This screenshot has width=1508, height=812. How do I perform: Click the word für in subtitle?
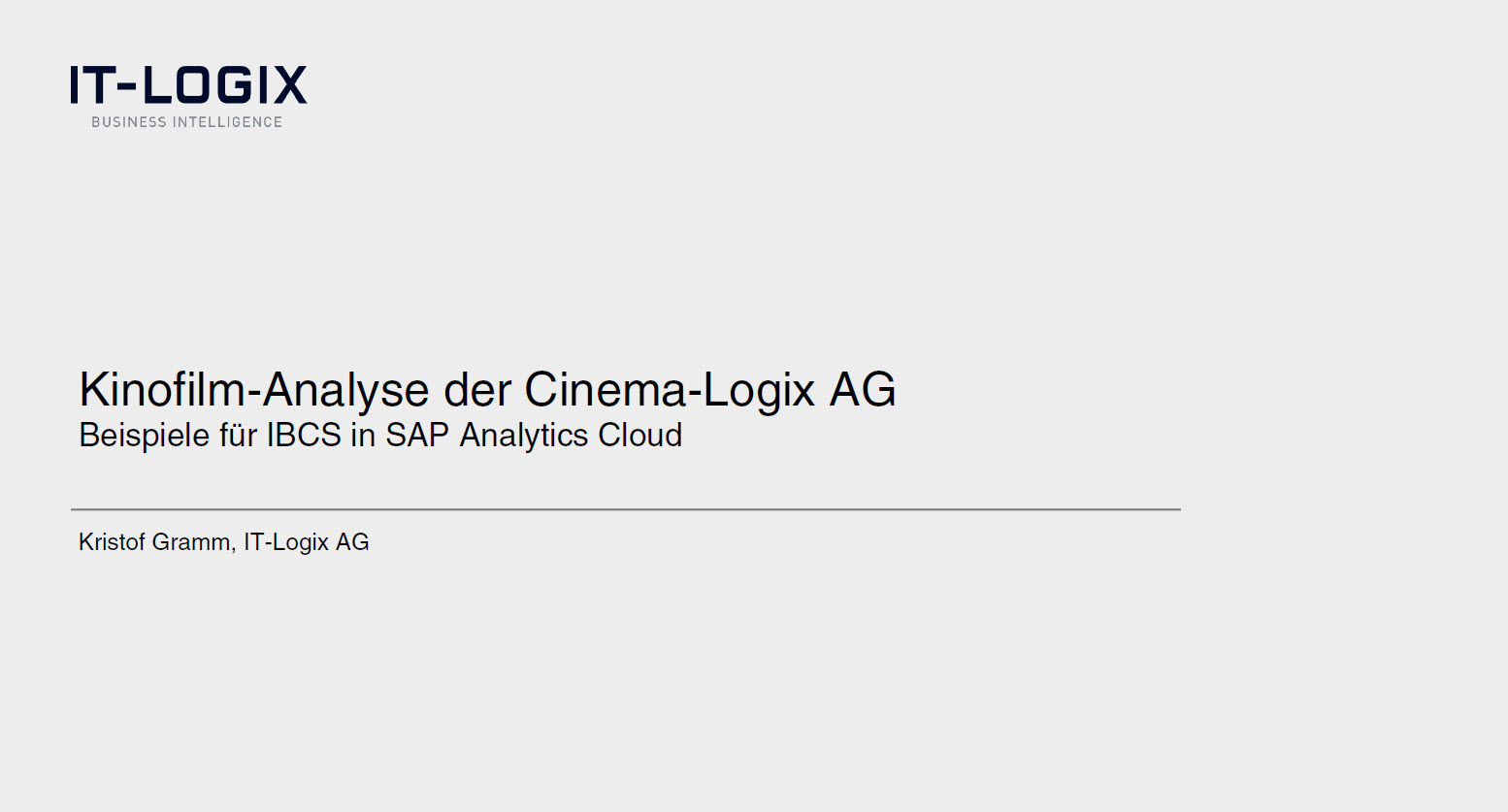[x=238, y=435]
